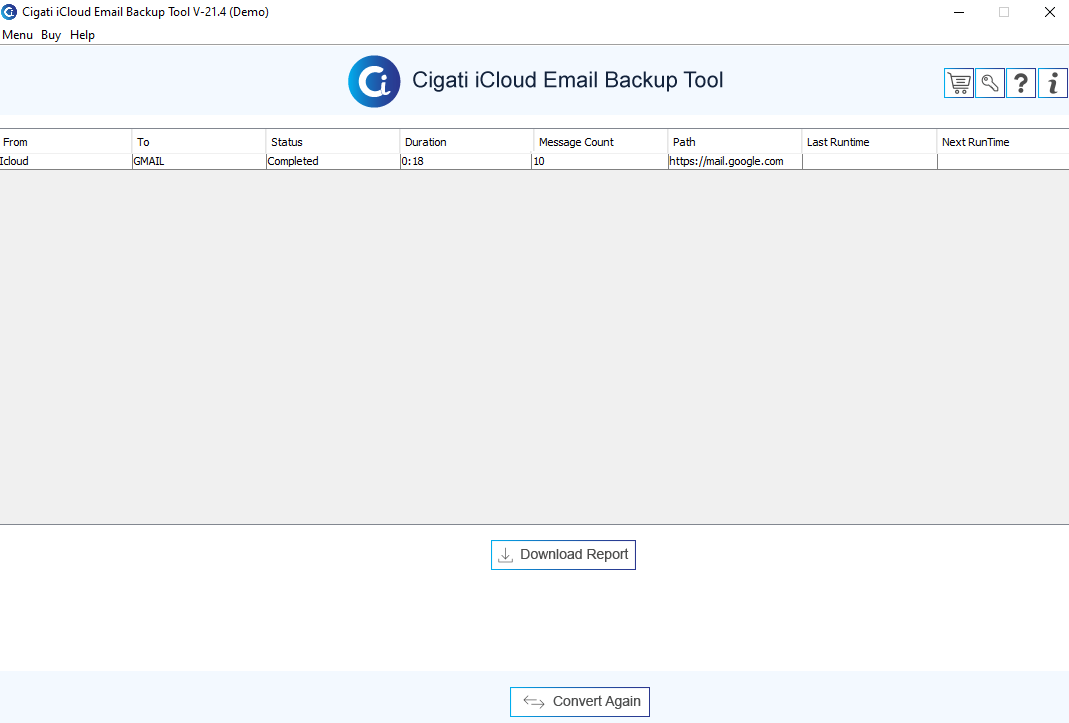Click the info about icon

pyautogui.click(x=1053, y=83)
